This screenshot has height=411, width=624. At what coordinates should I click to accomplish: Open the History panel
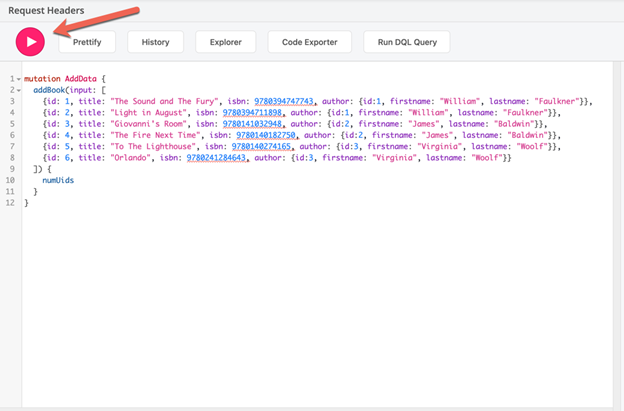point(156,42)
